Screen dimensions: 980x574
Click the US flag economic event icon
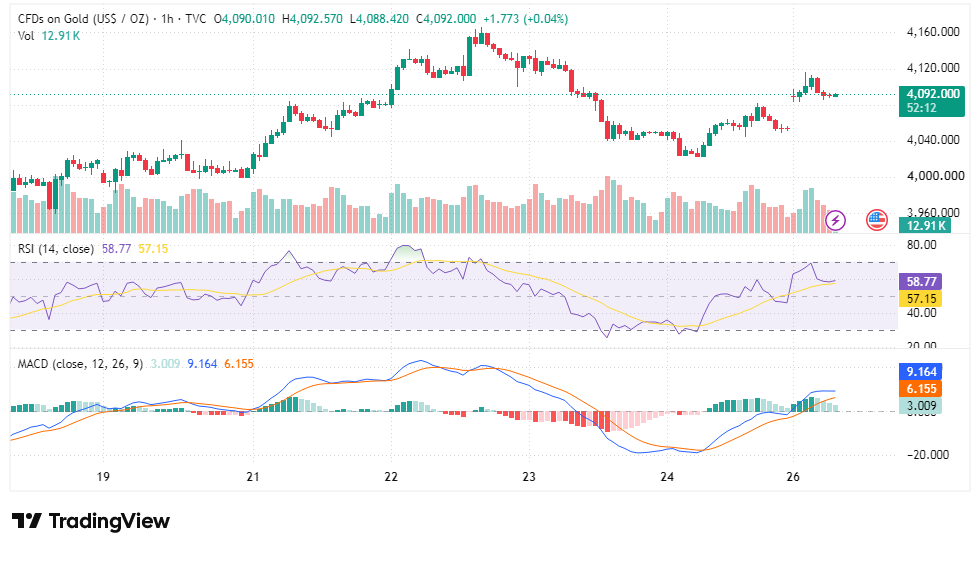point(877,220)
